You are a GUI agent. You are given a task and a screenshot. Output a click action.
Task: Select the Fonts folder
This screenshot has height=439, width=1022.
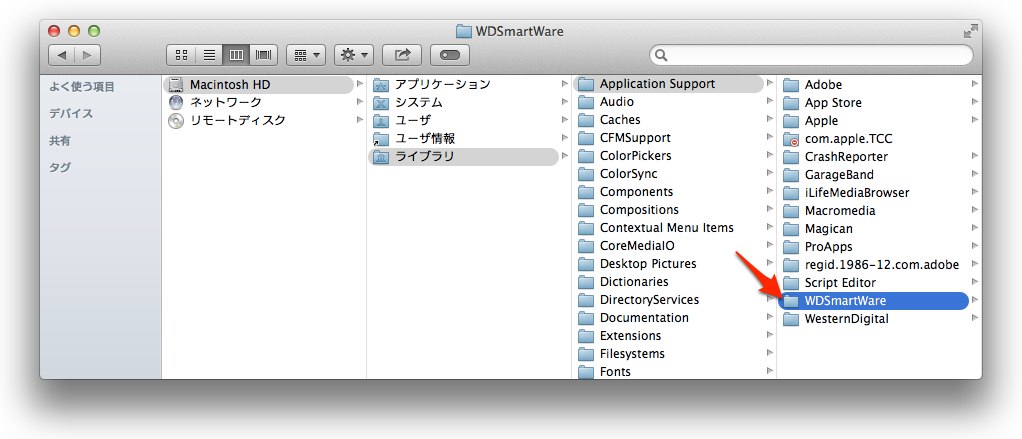(x=669, y=371)
